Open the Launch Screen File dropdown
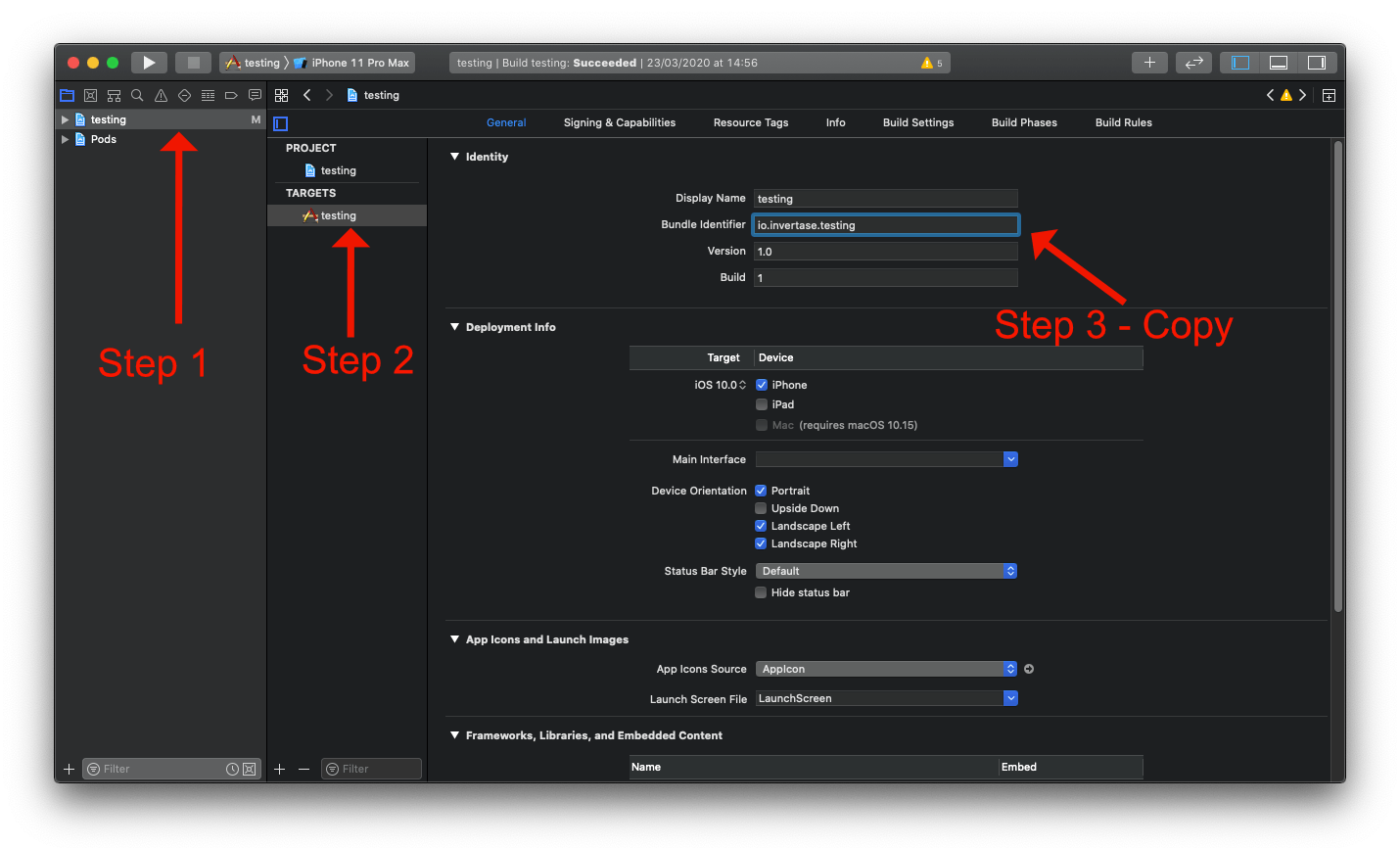 (x=1011, y=698)
